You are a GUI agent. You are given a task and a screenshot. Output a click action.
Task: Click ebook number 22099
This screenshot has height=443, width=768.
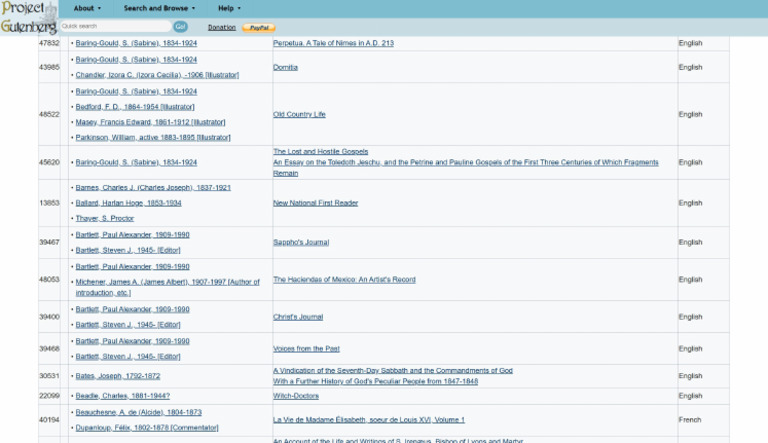point(49,396)
